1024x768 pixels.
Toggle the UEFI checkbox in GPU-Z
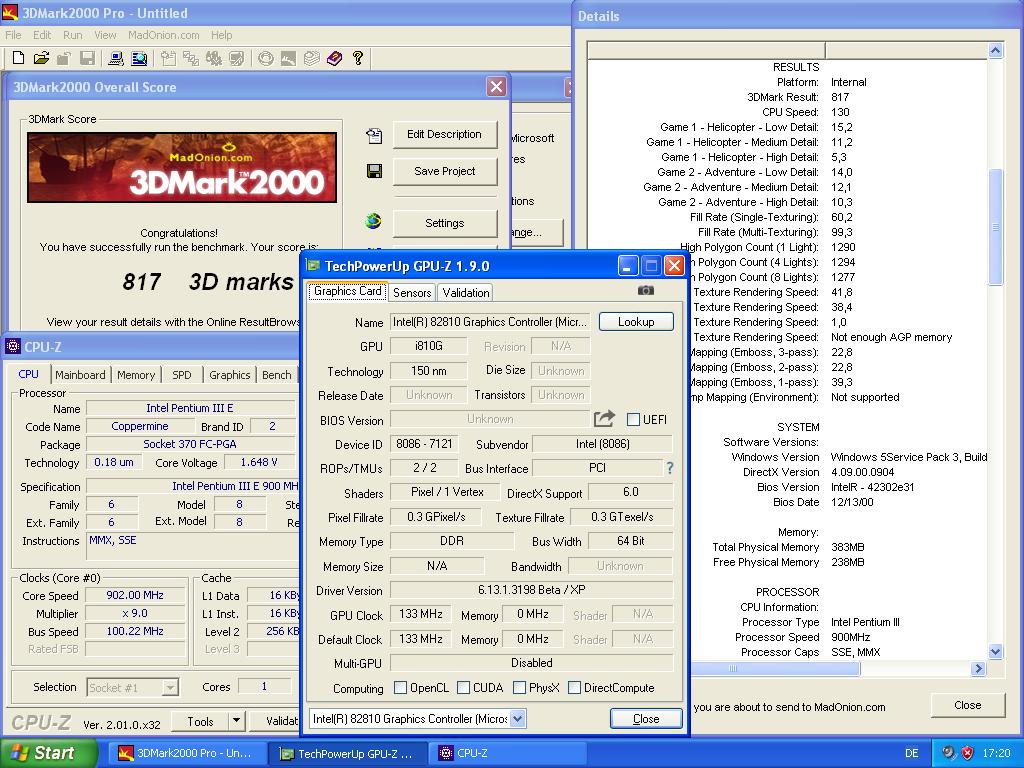tap(633, 419)
